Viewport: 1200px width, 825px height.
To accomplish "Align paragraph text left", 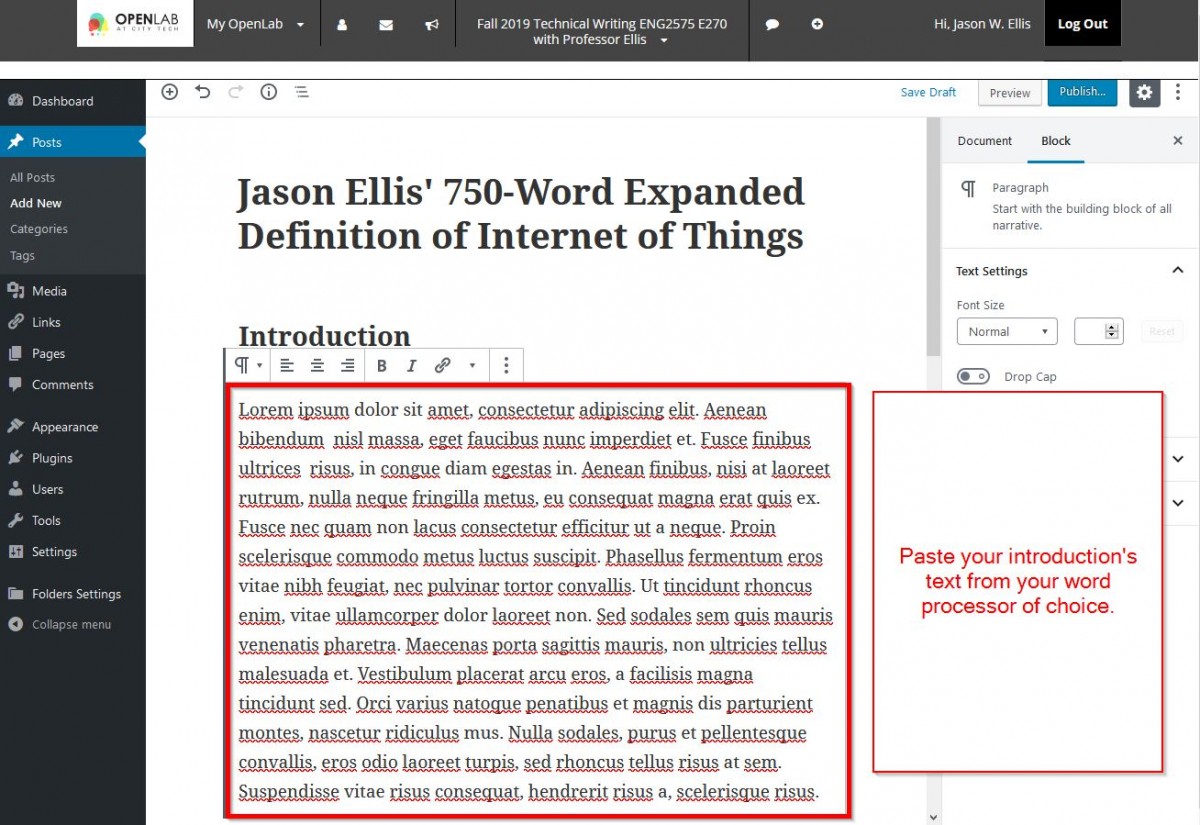I will point(287,366).
